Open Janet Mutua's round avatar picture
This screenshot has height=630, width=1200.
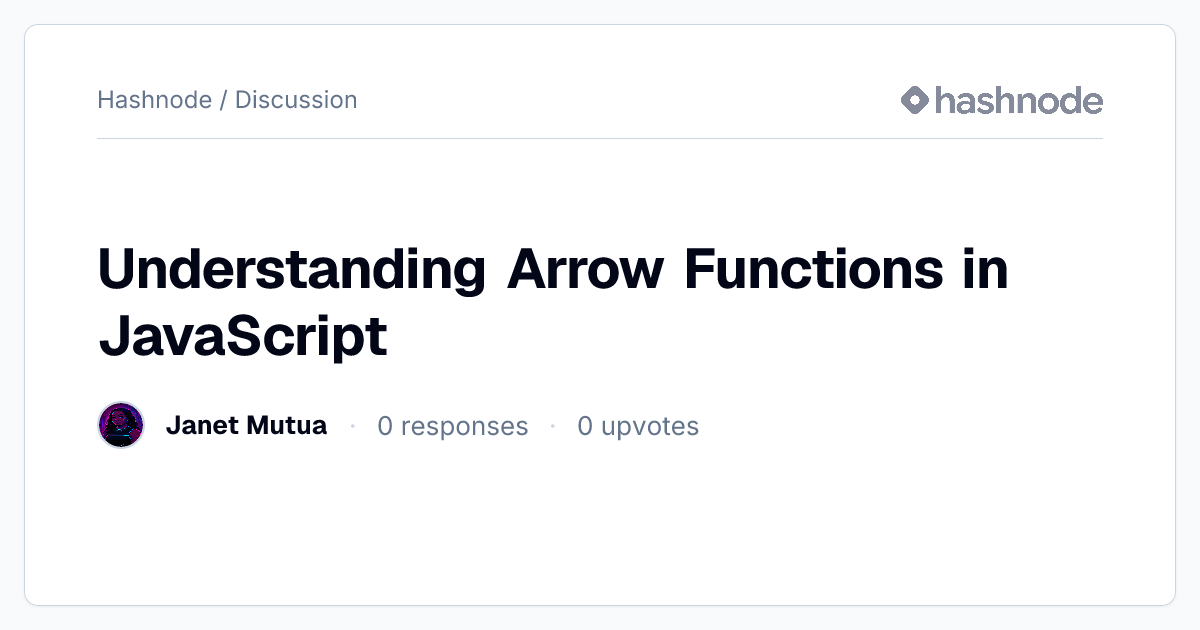(x=121, y=425)
